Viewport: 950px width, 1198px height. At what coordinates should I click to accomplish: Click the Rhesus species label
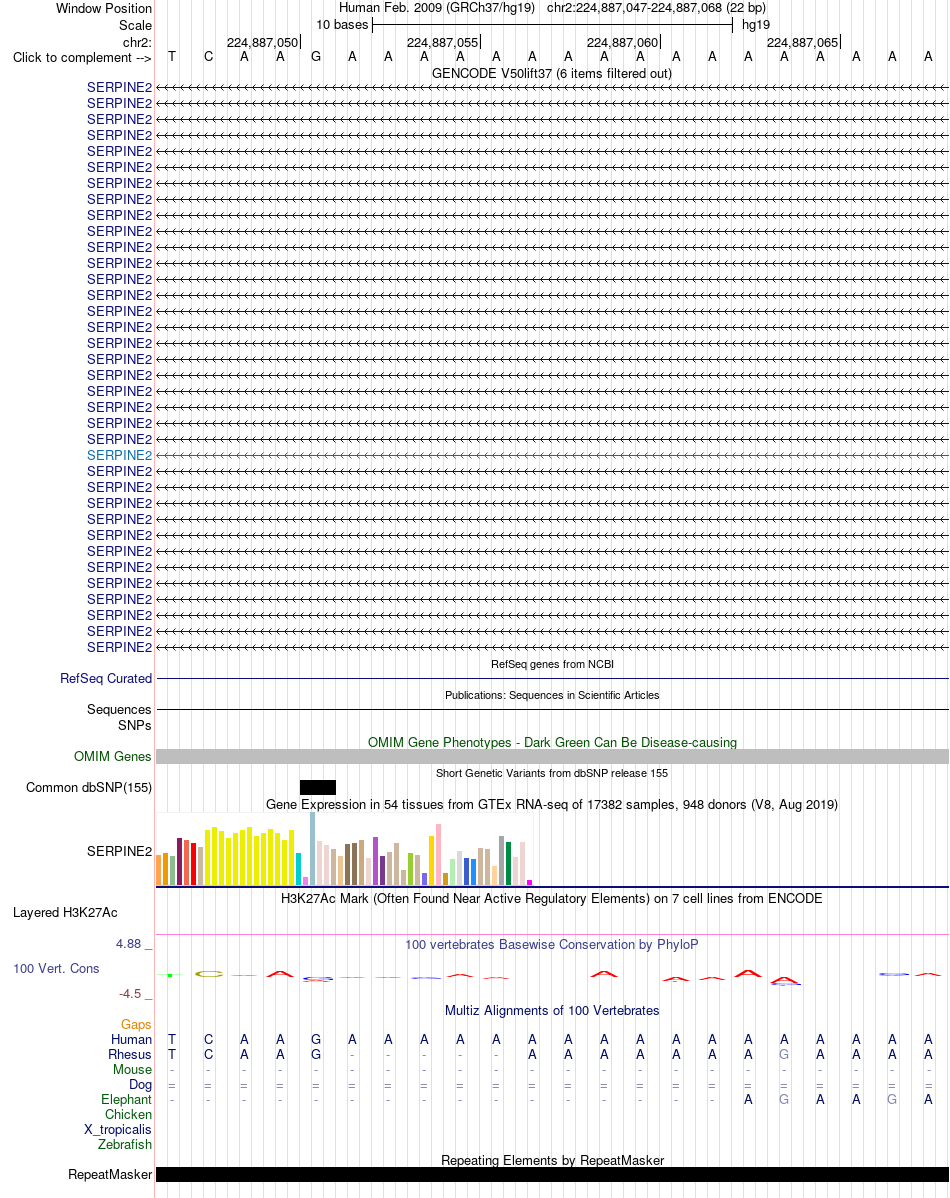tap(130, 1055)
